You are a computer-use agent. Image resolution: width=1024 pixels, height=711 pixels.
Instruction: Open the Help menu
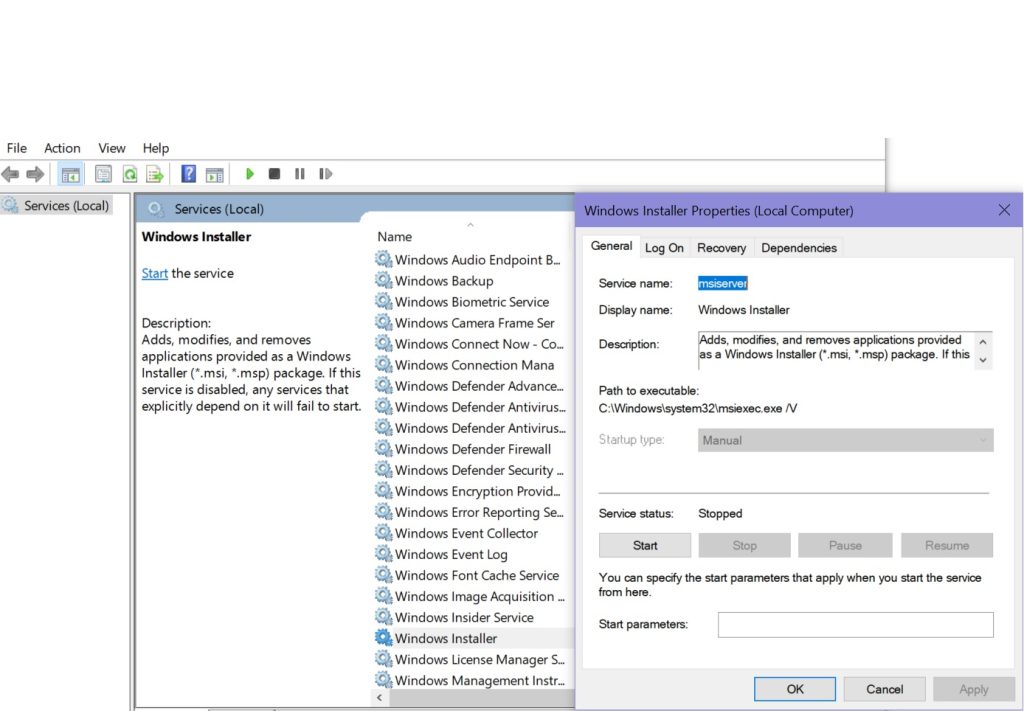(x=155, y=148)
